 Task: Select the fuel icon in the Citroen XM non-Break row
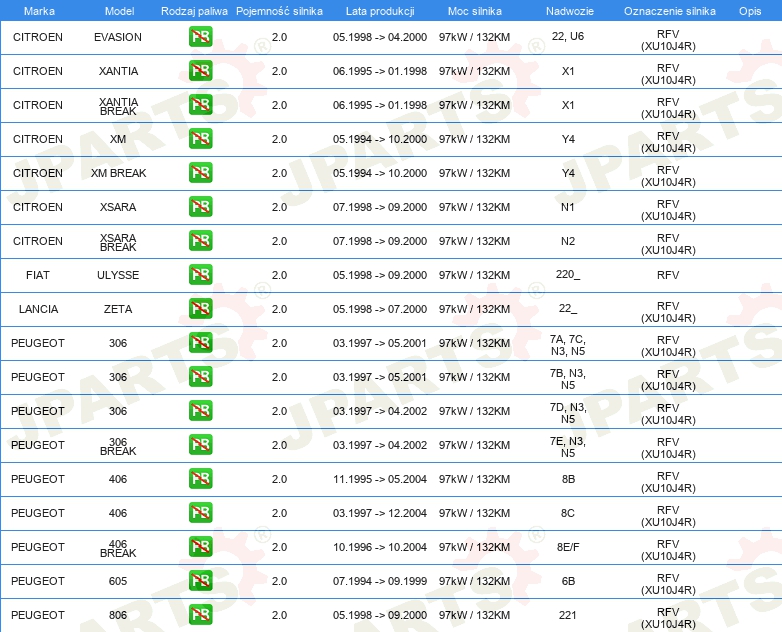[x=200, y=138]
